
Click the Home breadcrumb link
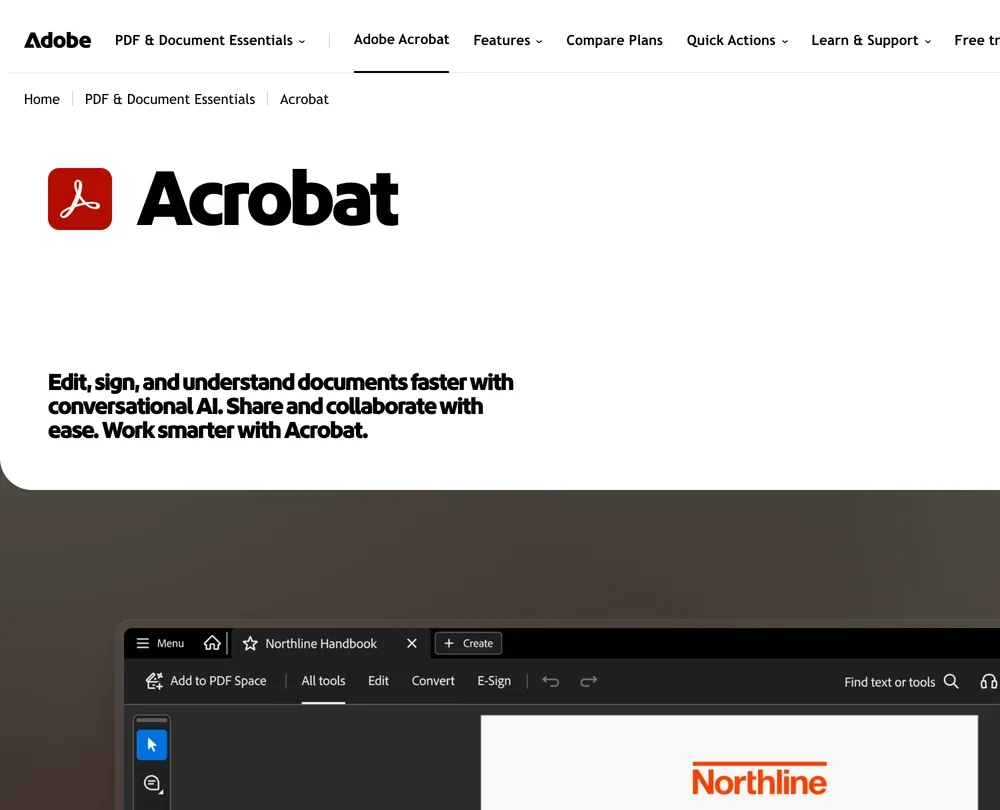point(41,99)
